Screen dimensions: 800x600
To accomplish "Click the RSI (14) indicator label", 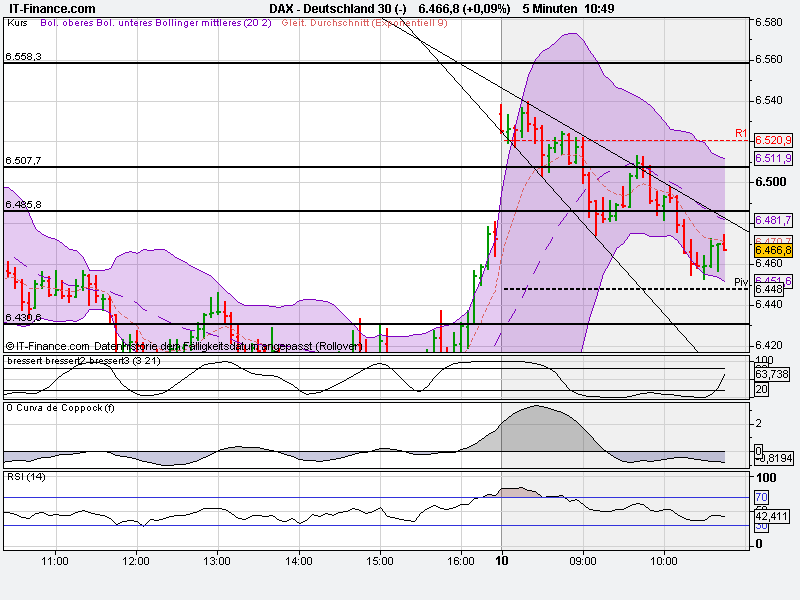I will click(26, 476).
